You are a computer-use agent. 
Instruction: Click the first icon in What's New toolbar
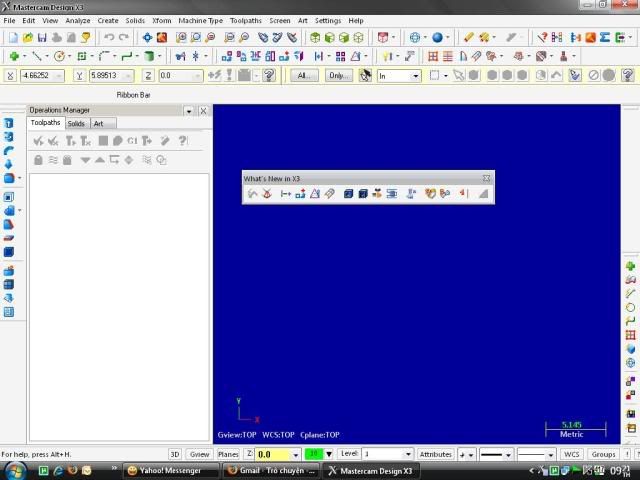[252, 193]
